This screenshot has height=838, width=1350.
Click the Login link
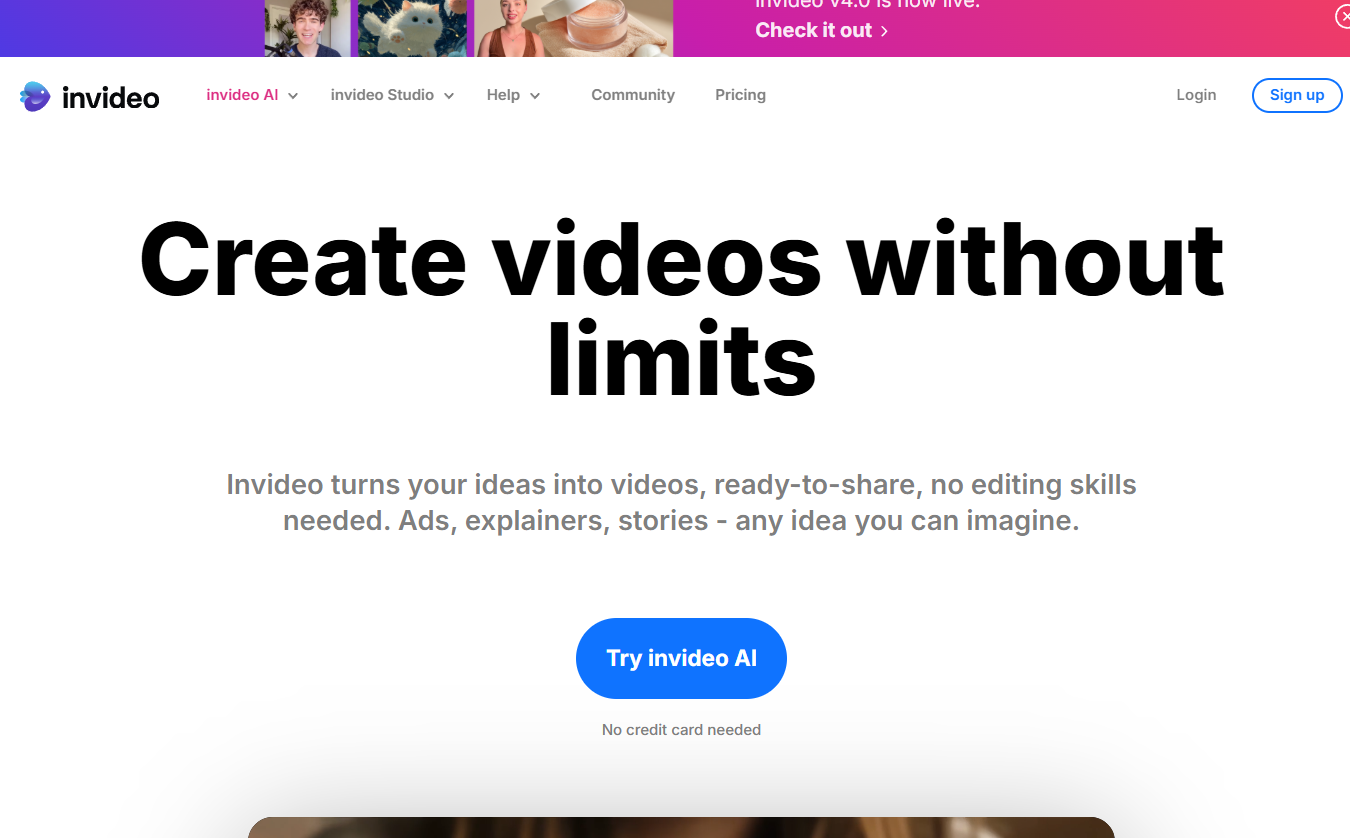point(1196,95)
